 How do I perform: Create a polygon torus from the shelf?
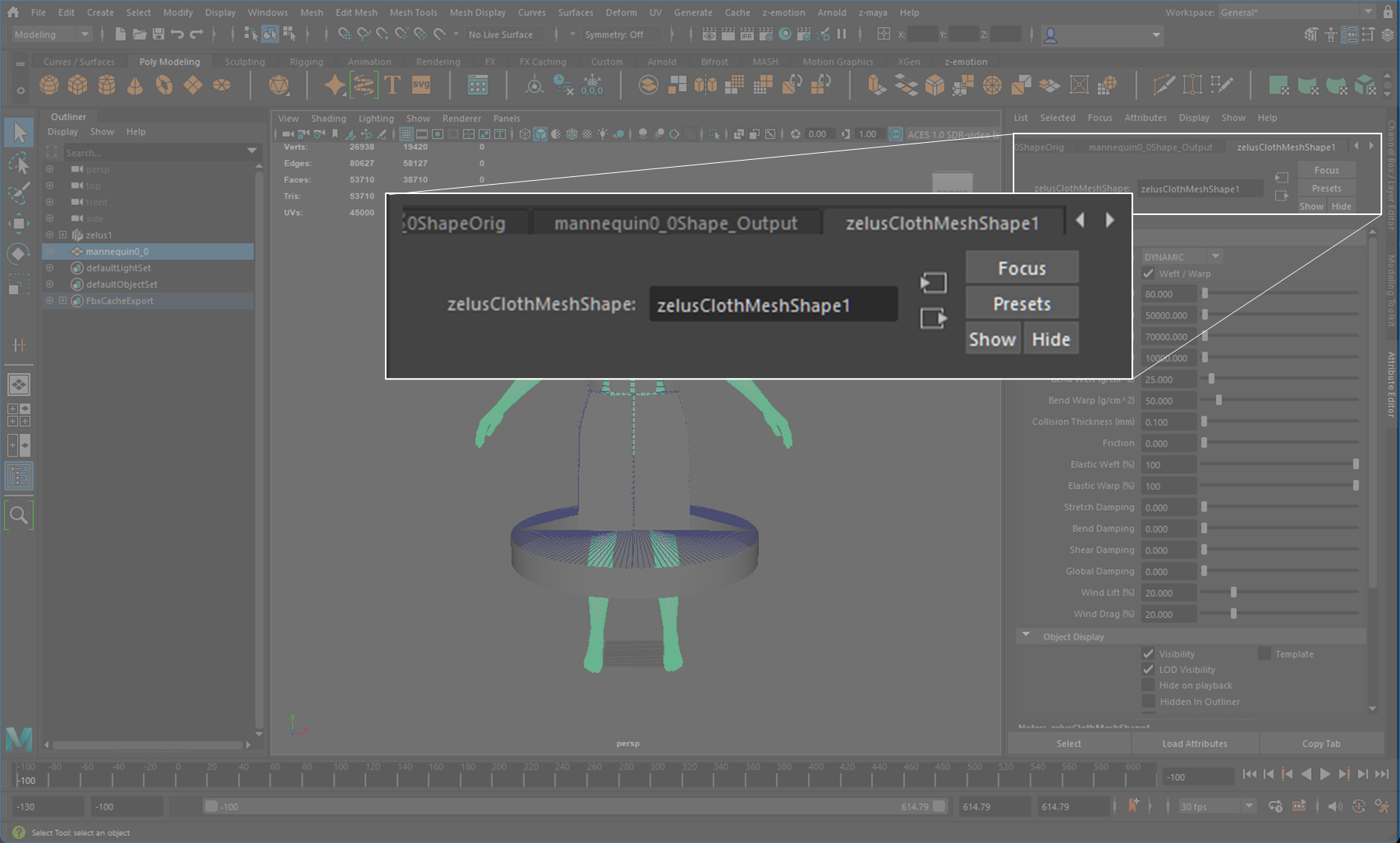point(164,85)
